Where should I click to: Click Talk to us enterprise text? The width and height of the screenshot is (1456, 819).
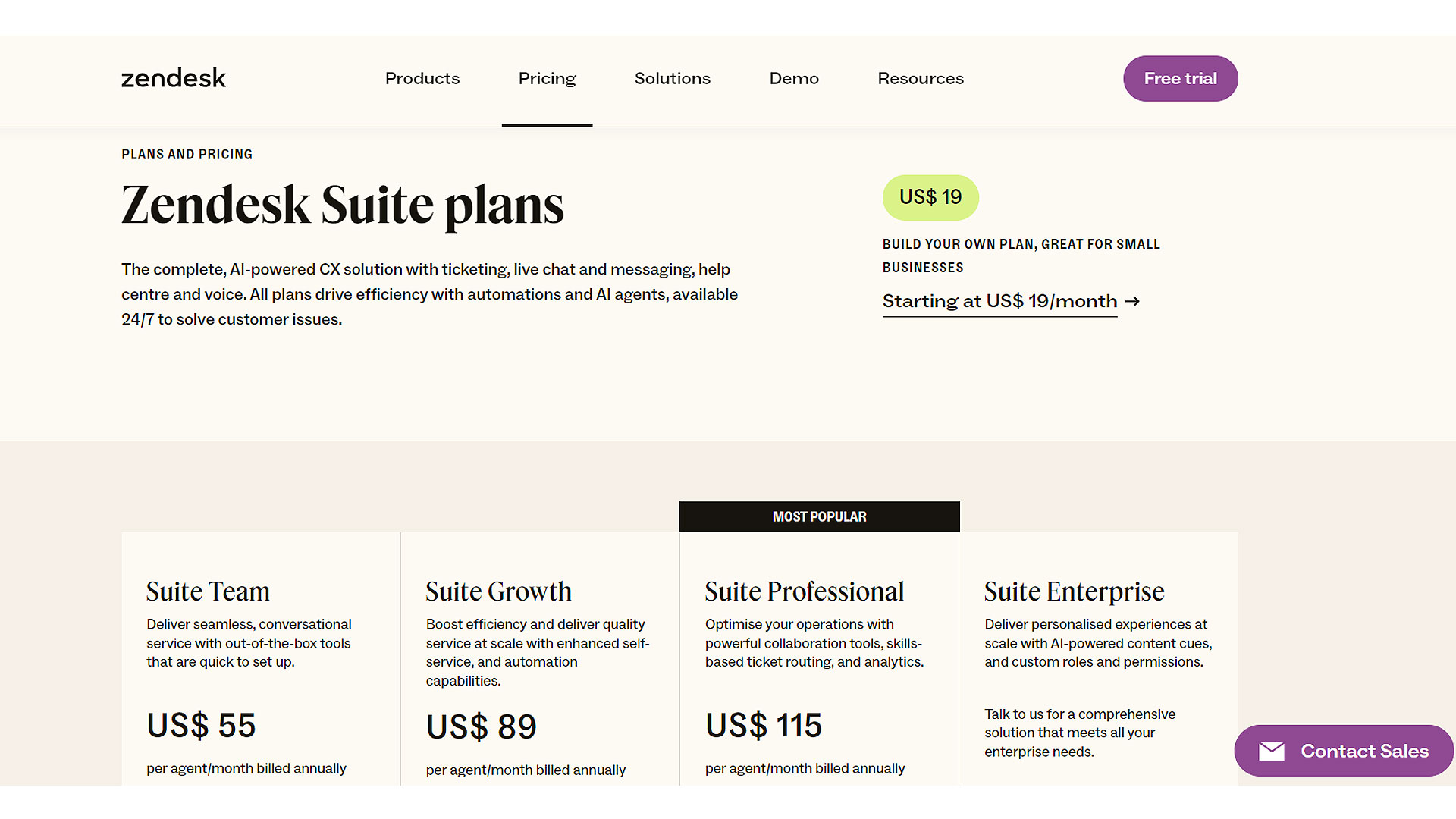(1080, 733)
